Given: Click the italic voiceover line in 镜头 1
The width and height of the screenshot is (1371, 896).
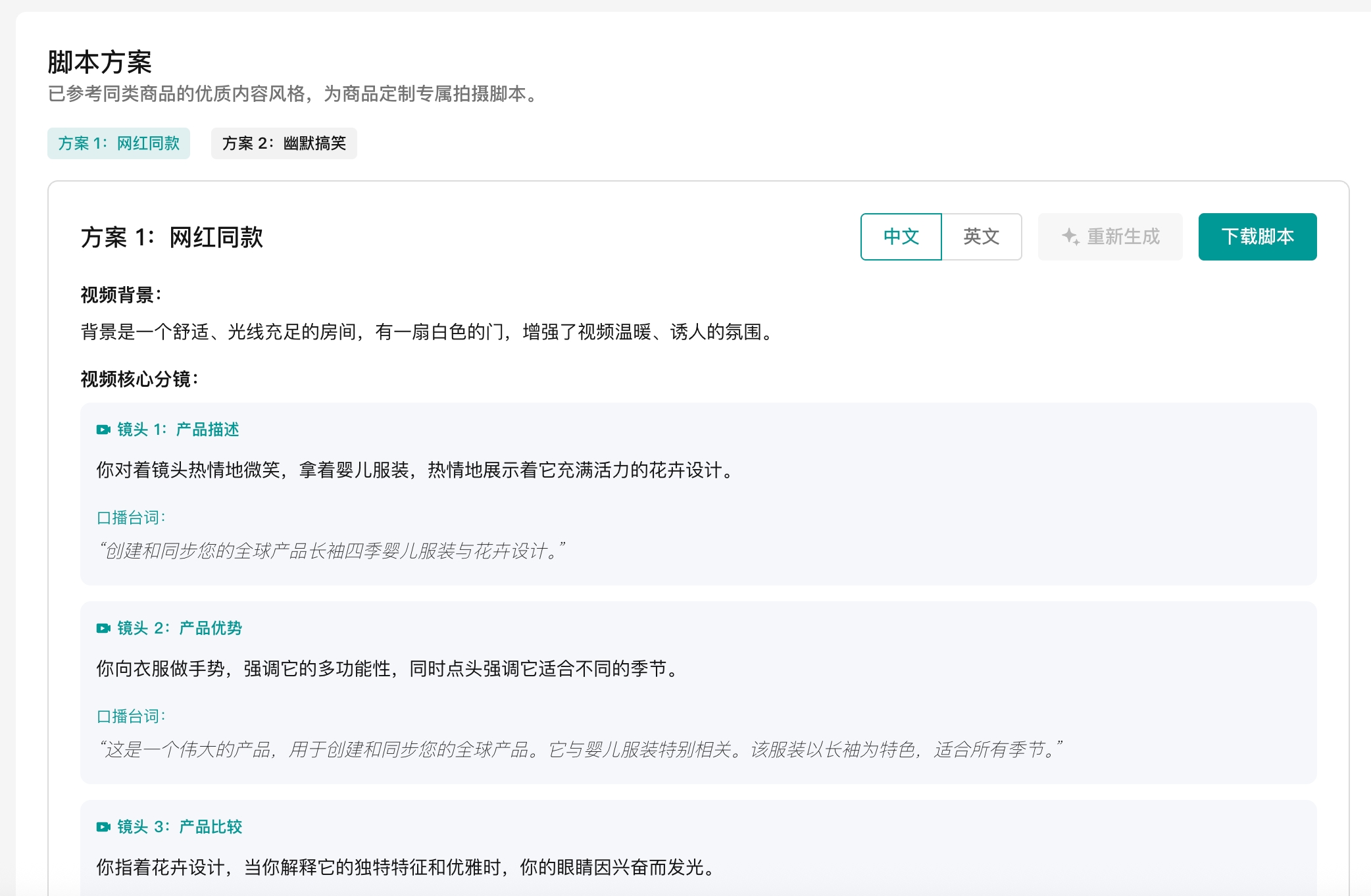Looking at the screenshot, I should (331, 551).
